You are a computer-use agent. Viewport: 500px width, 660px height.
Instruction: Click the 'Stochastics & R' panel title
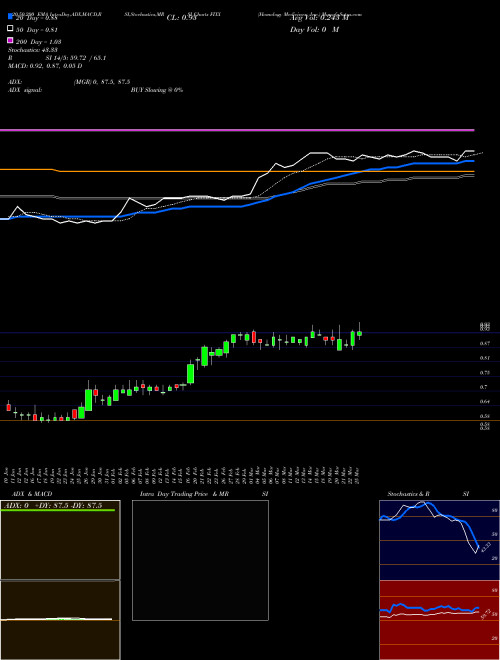point(408,494)
